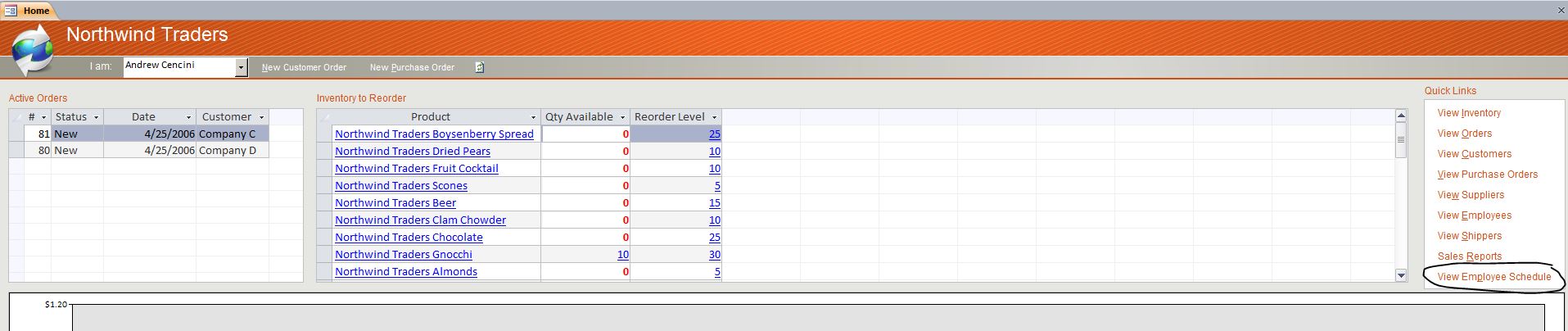This screenshot has height=331, width=1568.
Task: Open View Customers quick link
Action: pos(1474,154)
